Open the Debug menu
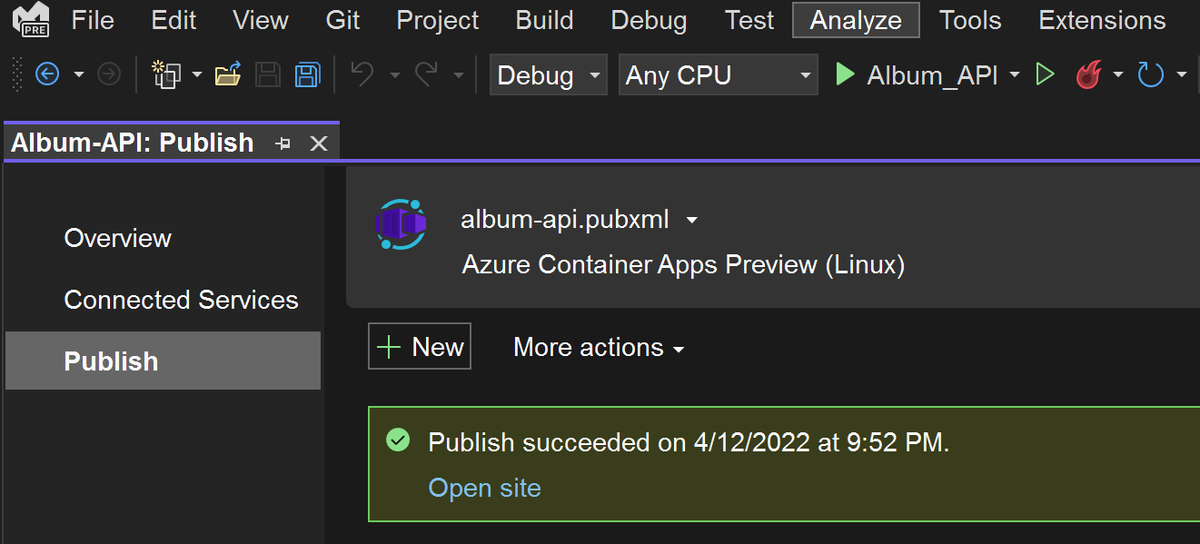Screen dimensions: 1200x544 (649, 20)
